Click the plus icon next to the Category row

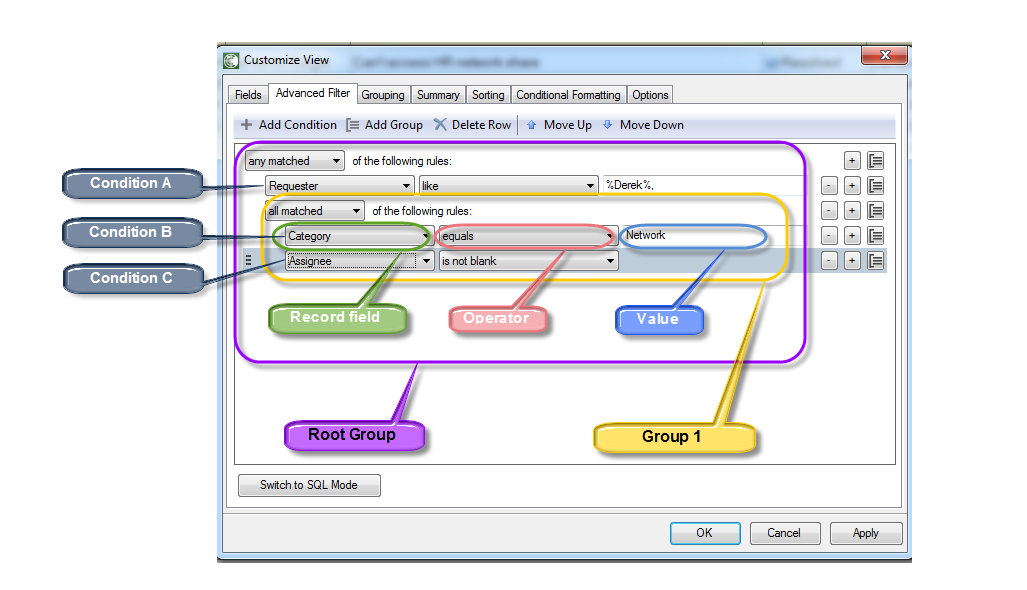(x=851, y=235)
